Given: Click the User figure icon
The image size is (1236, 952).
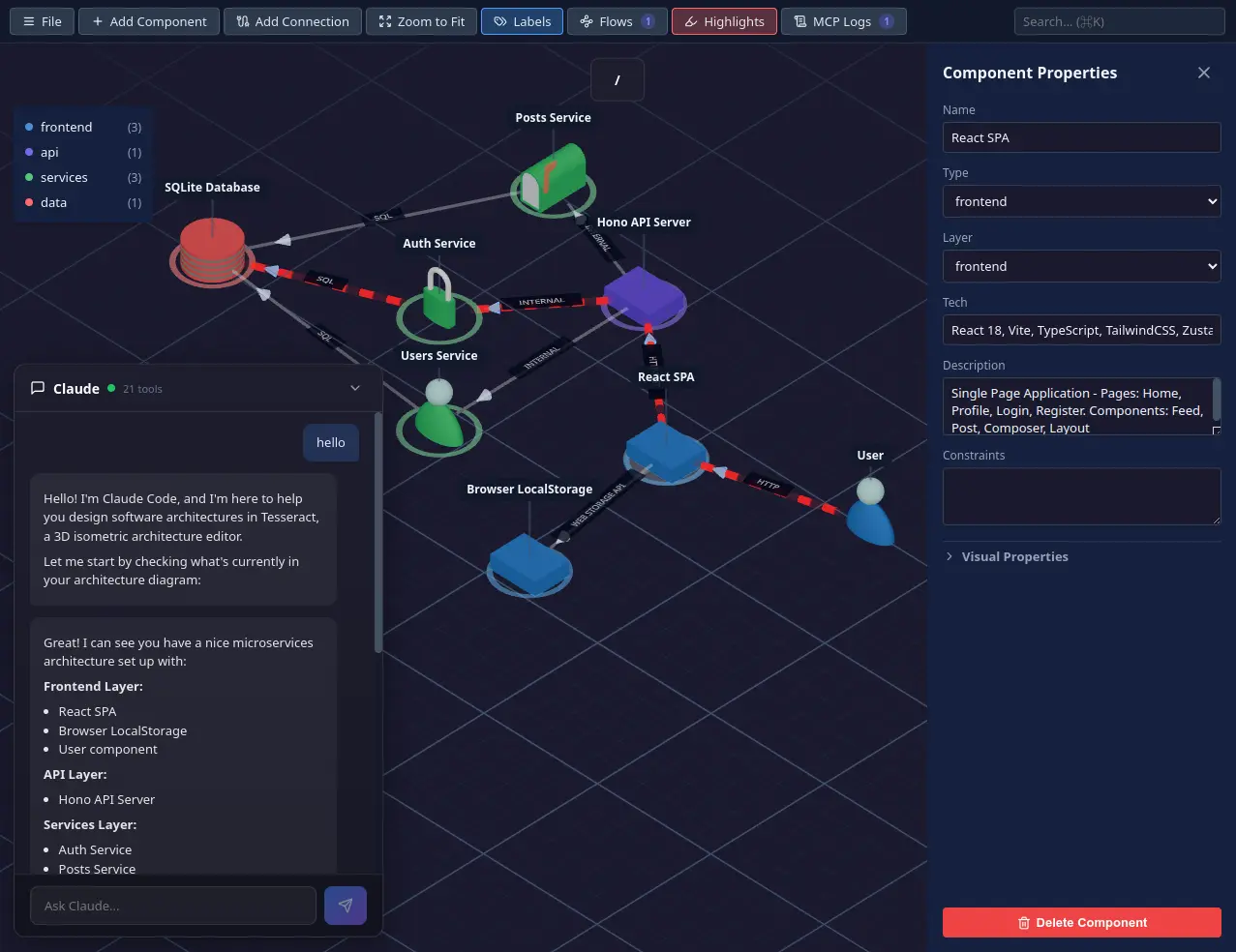Looking at the screenshot, I should click(869, 512).
